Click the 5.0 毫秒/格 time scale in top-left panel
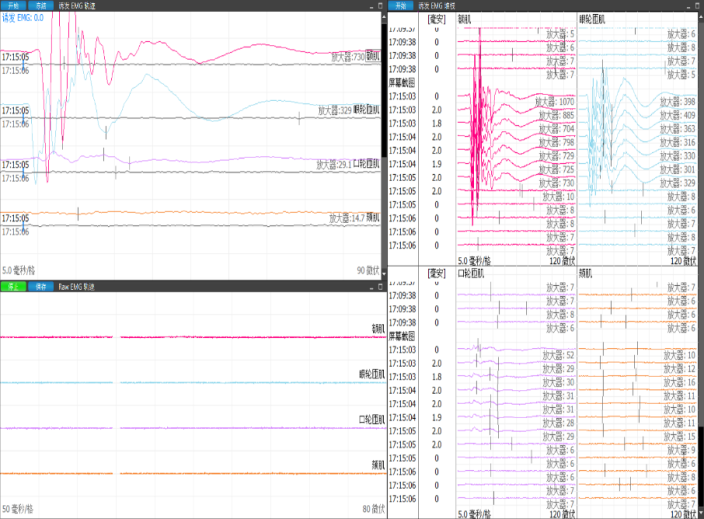This screenshot has width=704, height=519. pos(19,270)
